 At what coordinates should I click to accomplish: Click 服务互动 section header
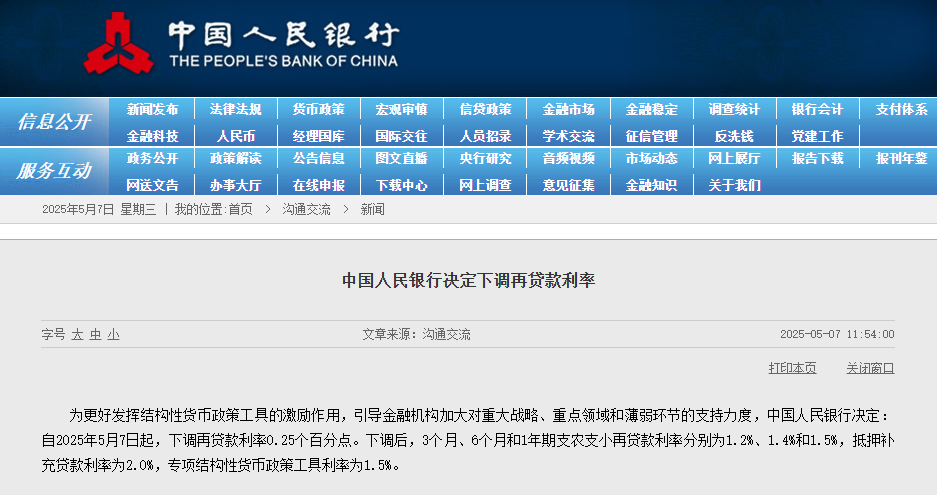point(54,171)
